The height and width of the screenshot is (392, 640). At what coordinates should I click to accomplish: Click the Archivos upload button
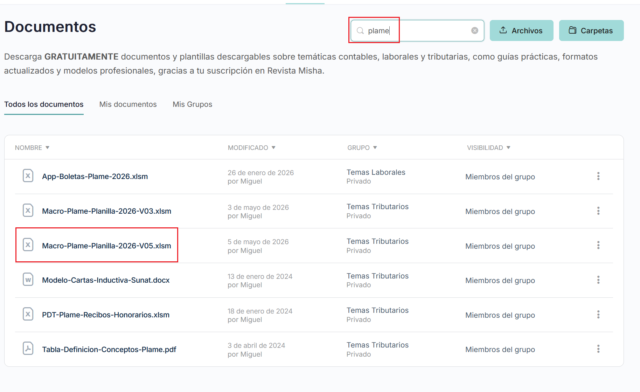point(521,31)
